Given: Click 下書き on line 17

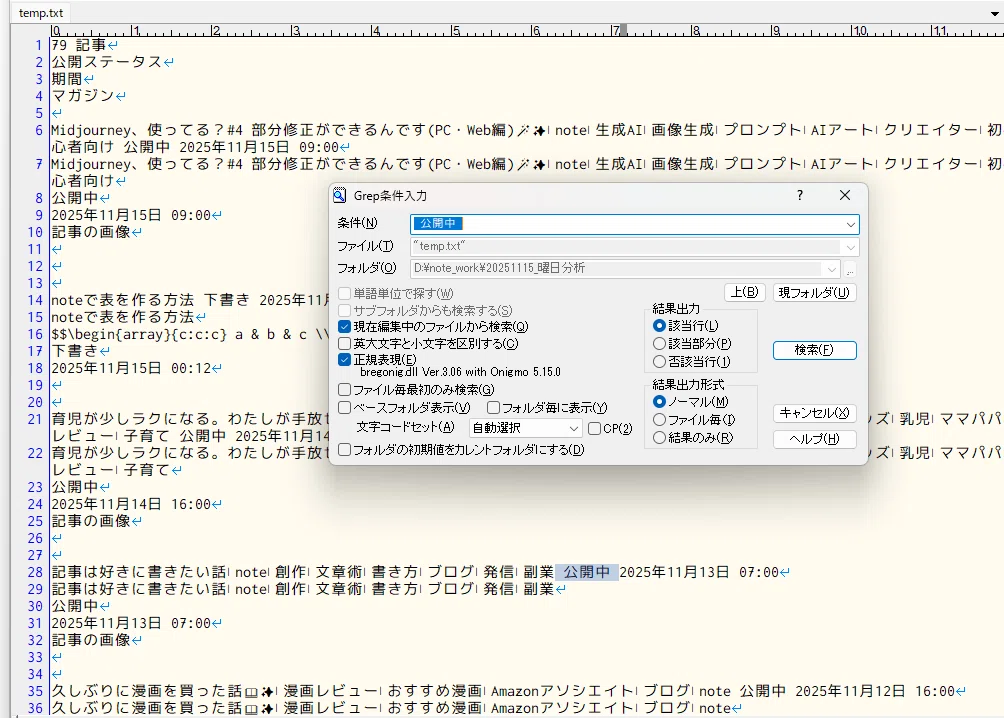Looking at the screenshot, I should point(75,351).
